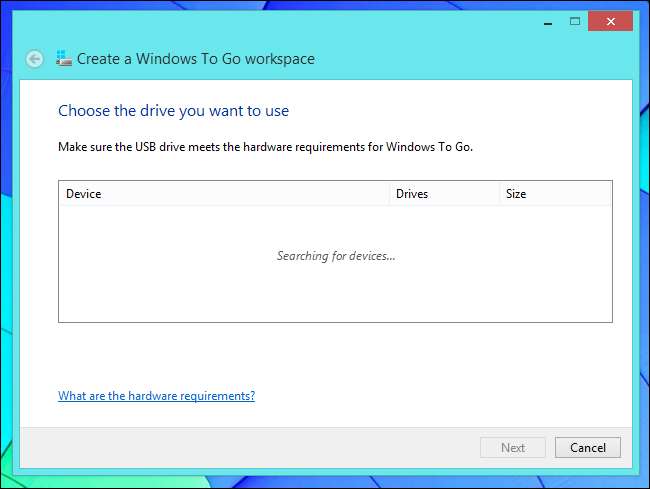Sort by the Drives column header
The image size is (650, 489).
[x=444, y=194]
